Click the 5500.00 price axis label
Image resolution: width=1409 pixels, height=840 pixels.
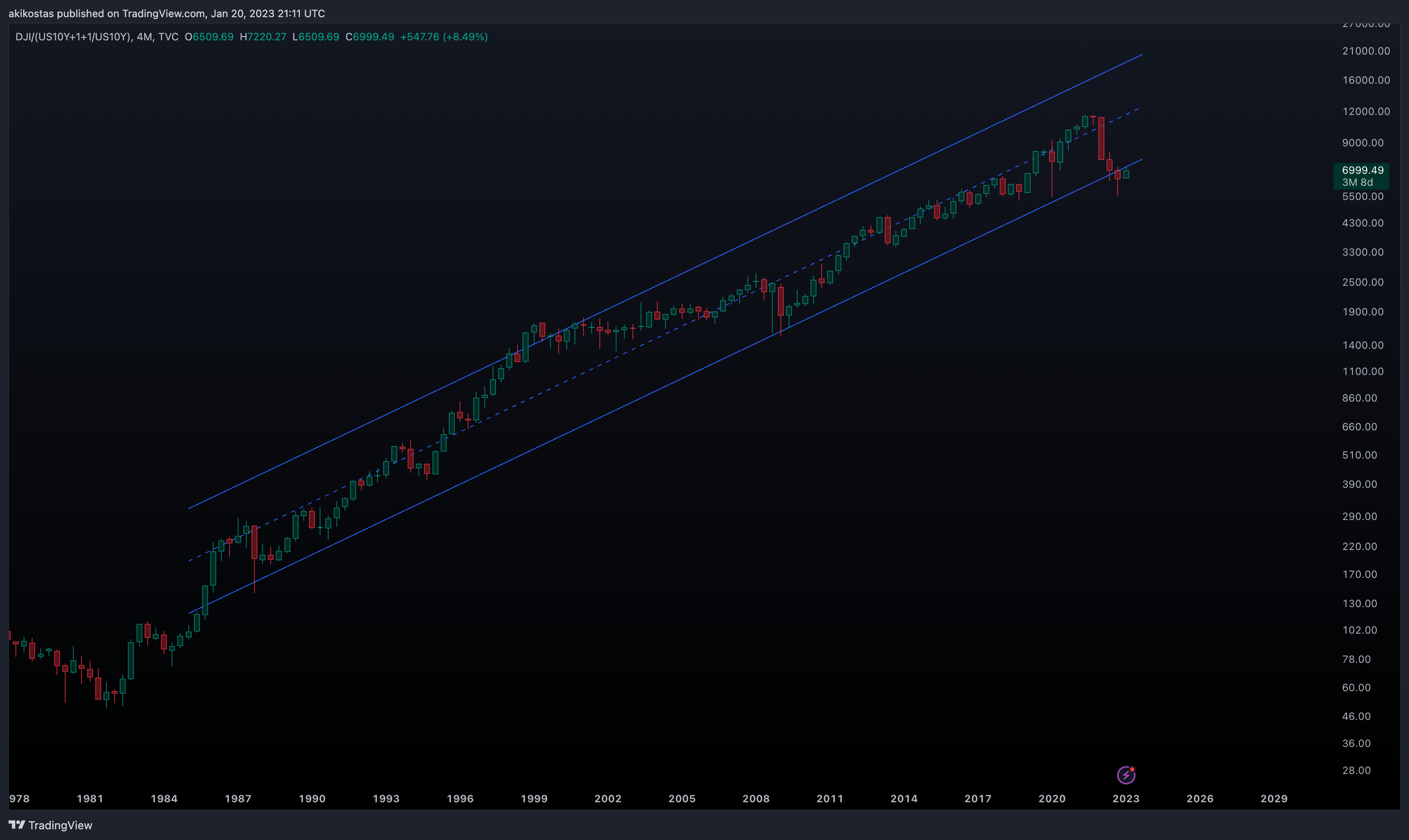1363,196
